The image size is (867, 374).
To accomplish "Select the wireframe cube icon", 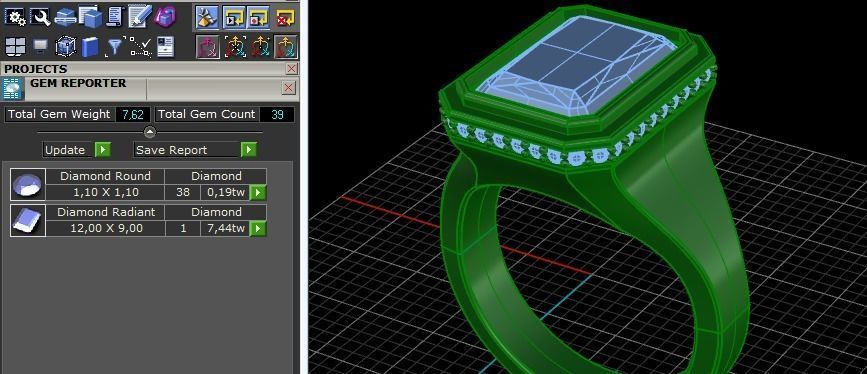I will click(x=65, y=47).
